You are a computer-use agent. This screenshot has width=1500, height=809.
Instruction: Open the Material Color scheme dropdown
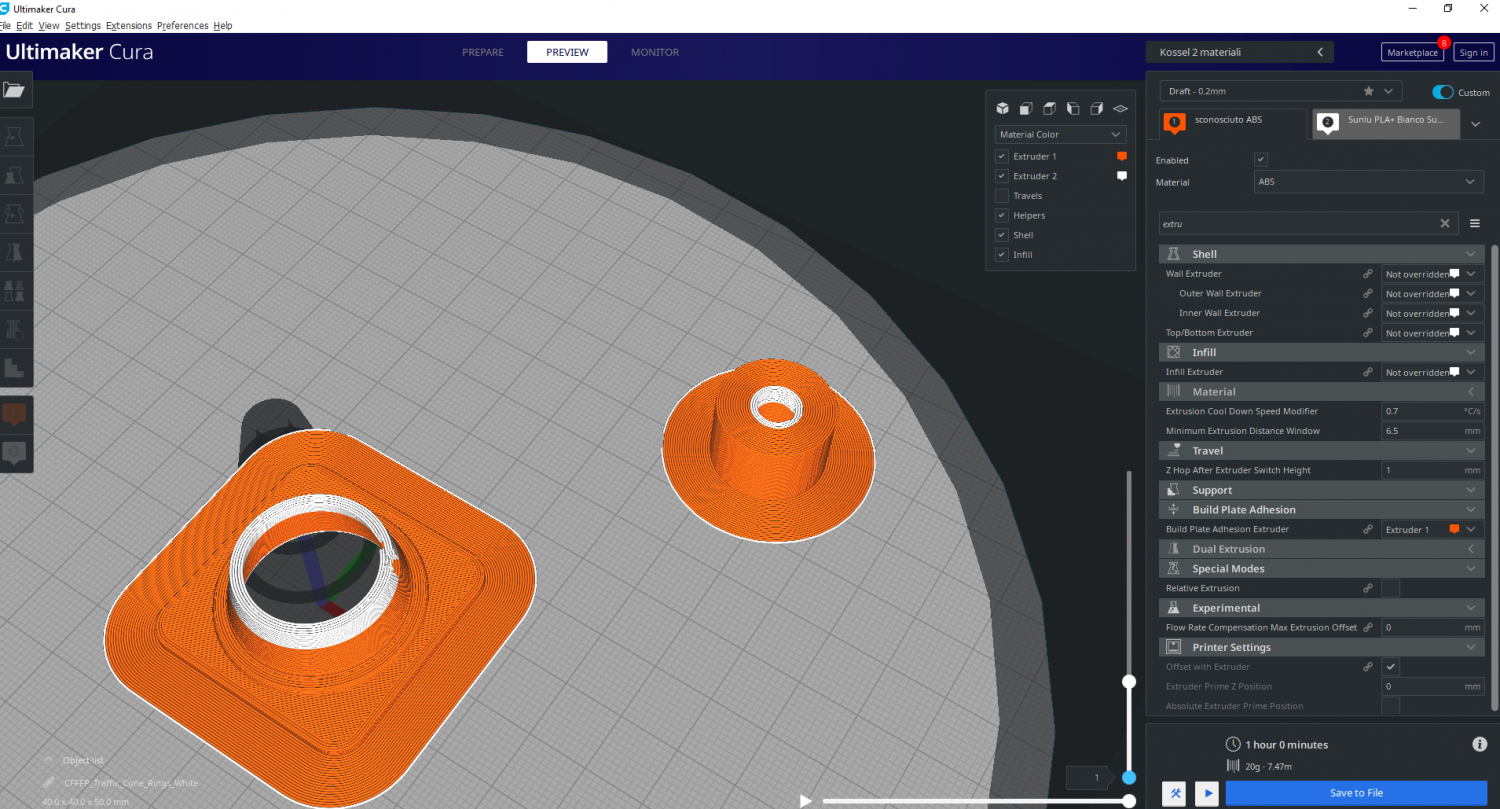[1061, 134]
